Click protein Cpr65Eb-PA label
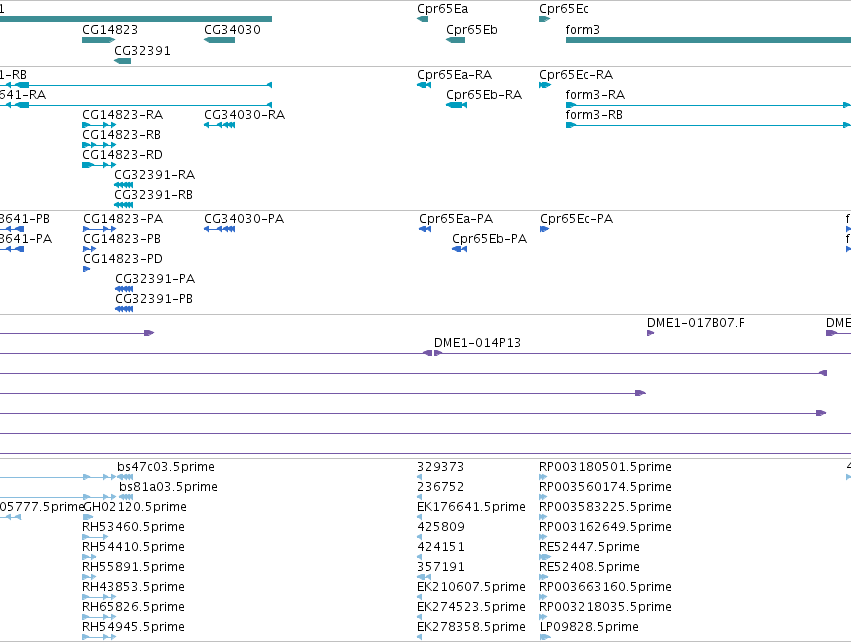The height and width of the screenshot is (642, 851). [x=490, y=239]
